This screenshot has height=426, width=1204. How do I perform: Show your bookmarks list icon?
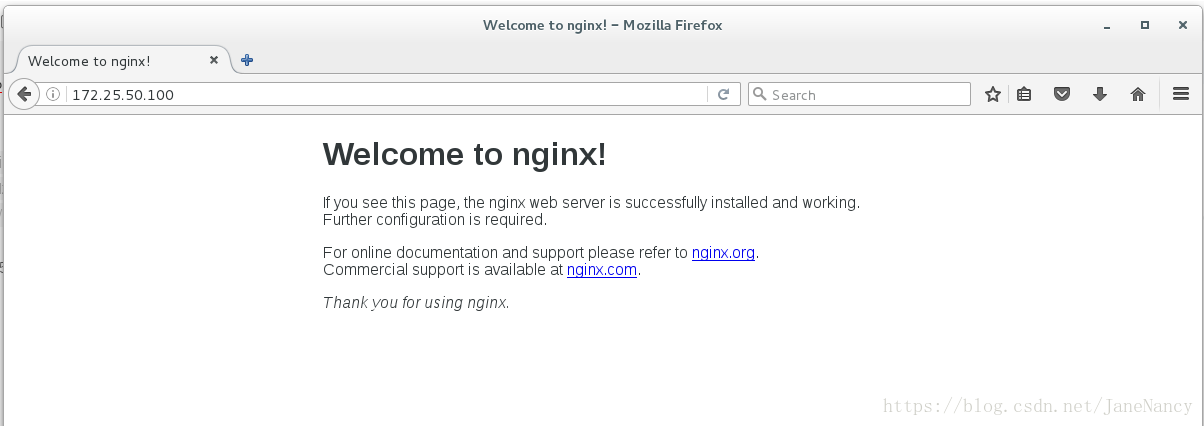click(1024, 94)
